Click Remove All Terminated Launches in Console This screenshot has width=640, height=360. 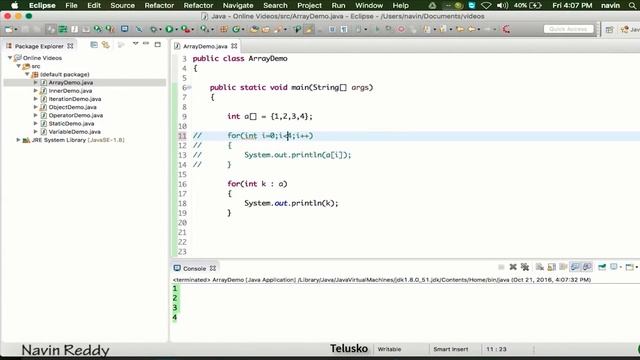click(x=525, y=267)
